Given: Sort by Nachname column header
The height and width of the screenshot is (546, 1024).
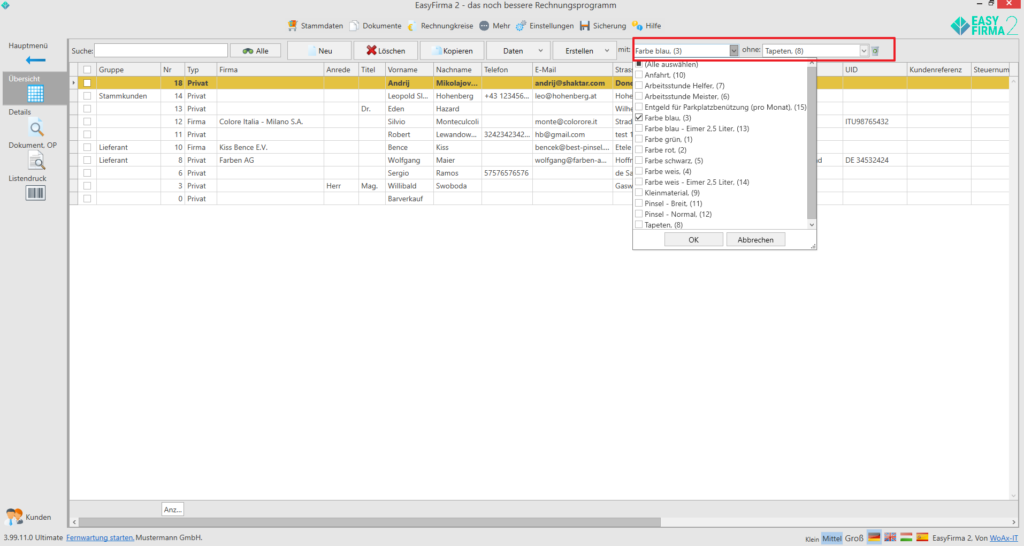Looking at the screenshot, I should tap(457, 69).
